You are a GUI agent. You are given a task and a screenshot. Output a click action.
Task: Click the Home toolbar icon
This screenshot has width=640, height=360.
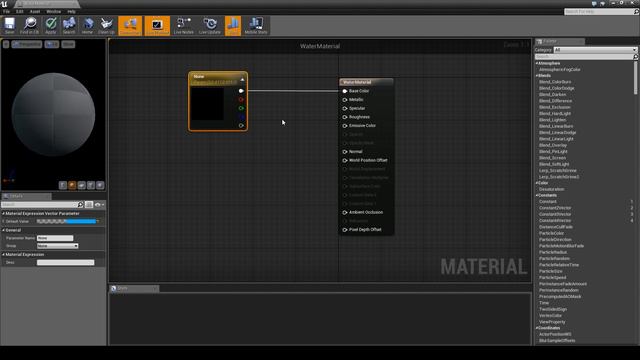click(87, 26)
